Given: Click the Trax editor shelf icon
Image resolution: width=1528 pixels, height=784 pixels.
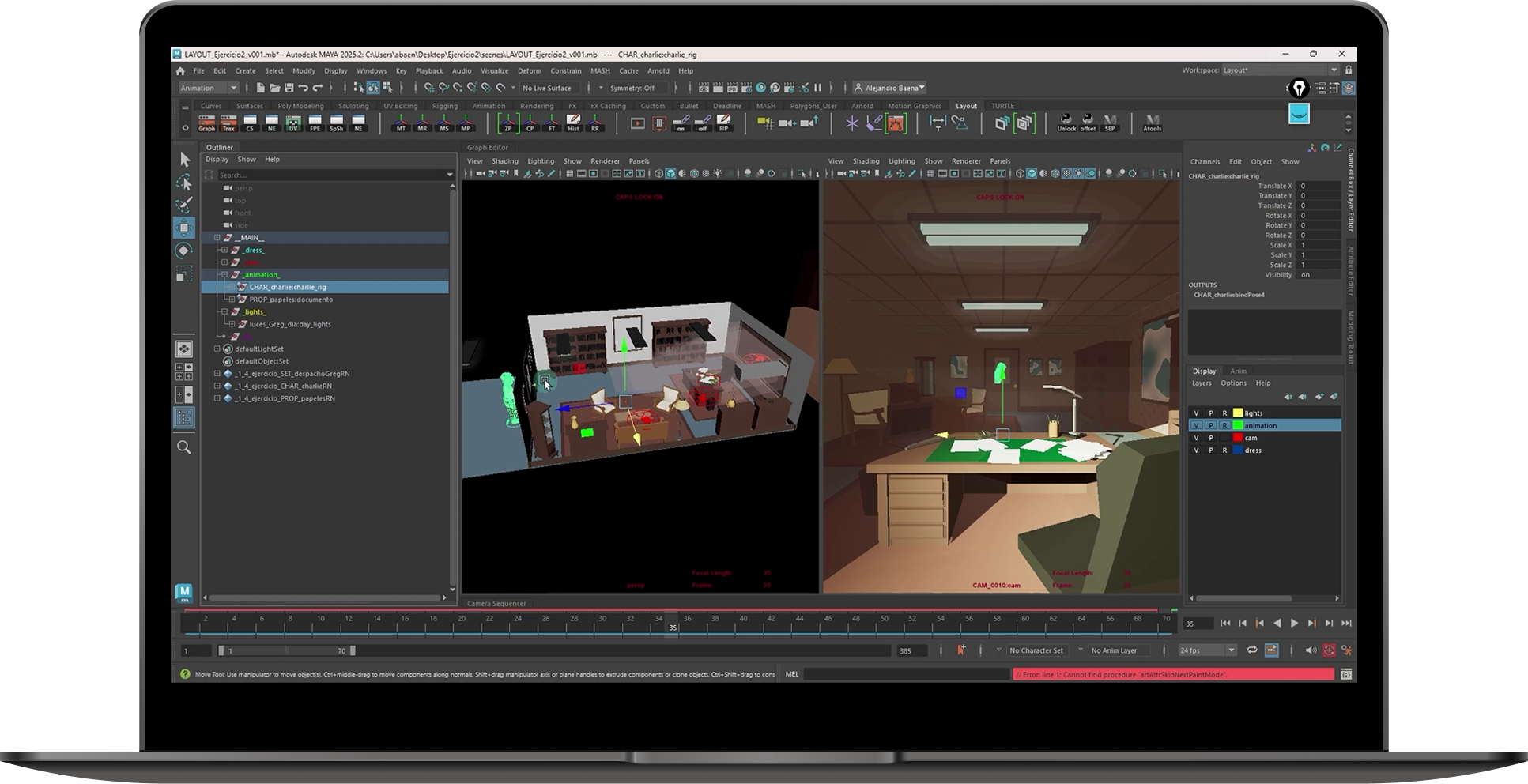Looking at the screenshot, I should 228,123.
